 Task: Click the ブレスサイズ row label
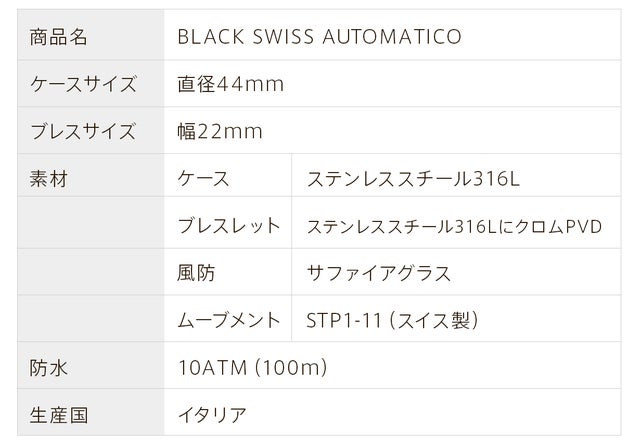pyautogui.click(x=83, y=131)
